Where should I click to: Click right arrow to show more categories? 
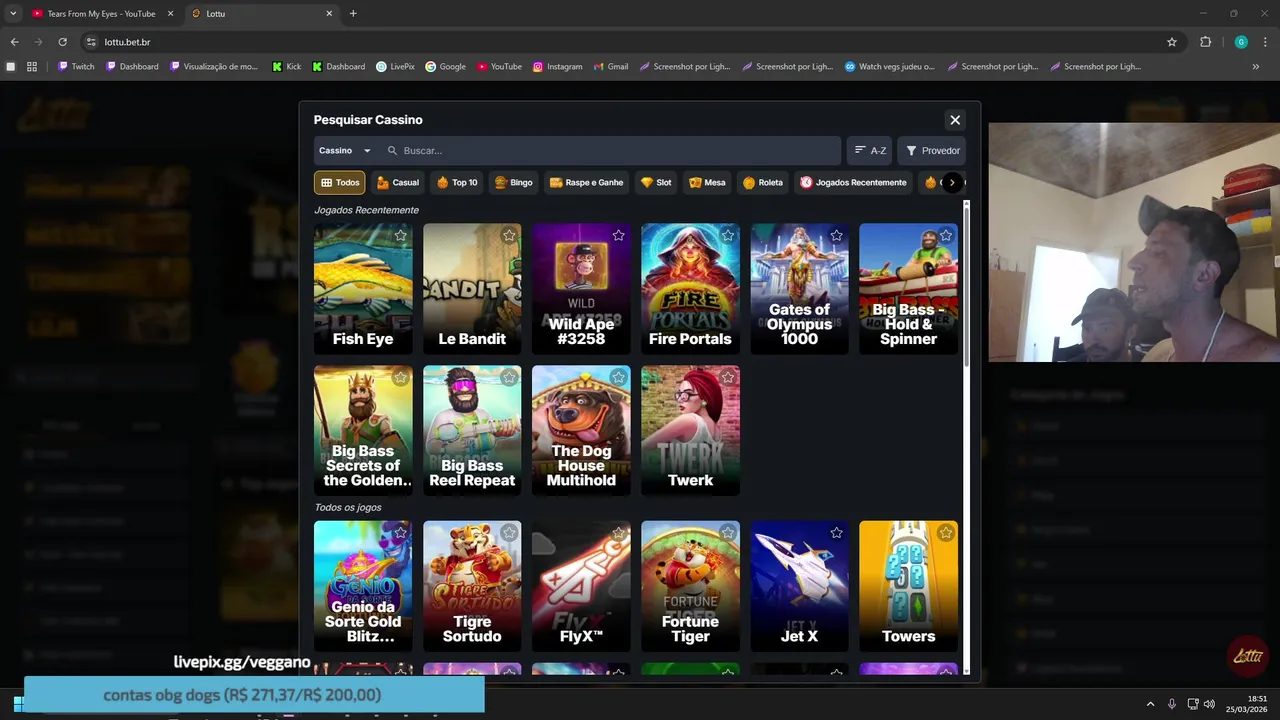tap(953, 183)
